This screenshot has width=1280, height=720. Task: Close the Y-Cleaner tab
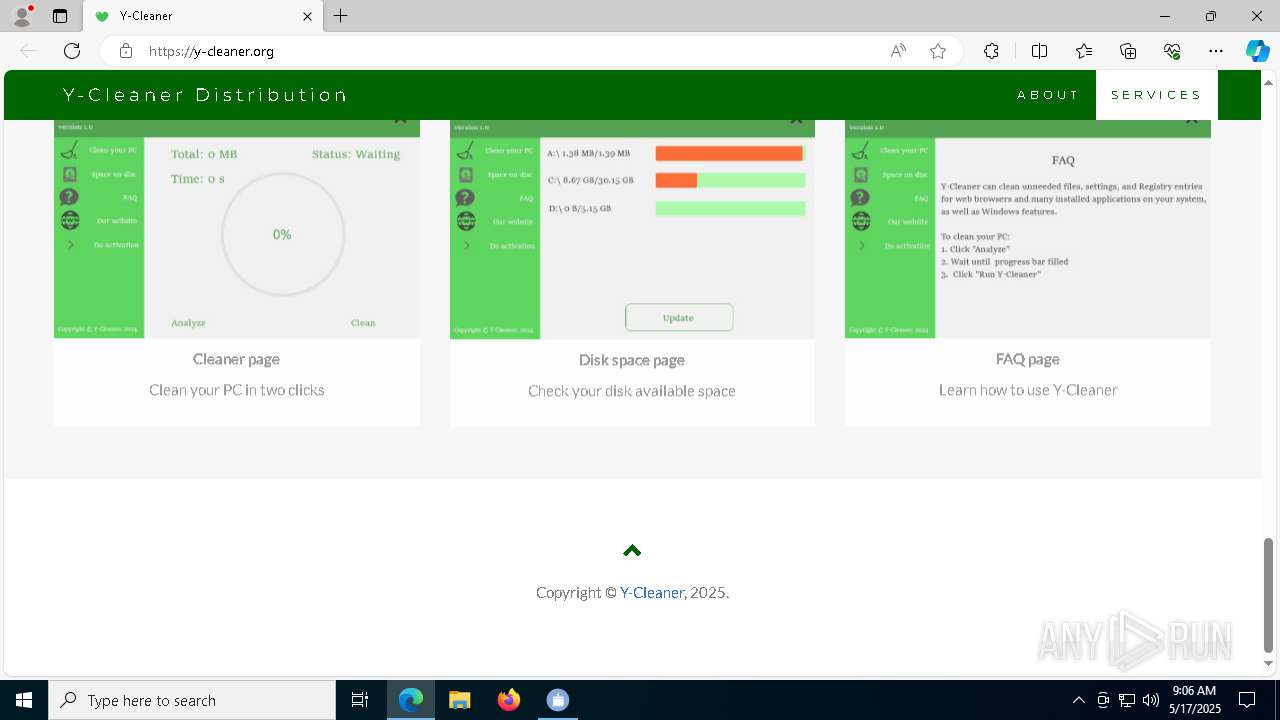307,16
